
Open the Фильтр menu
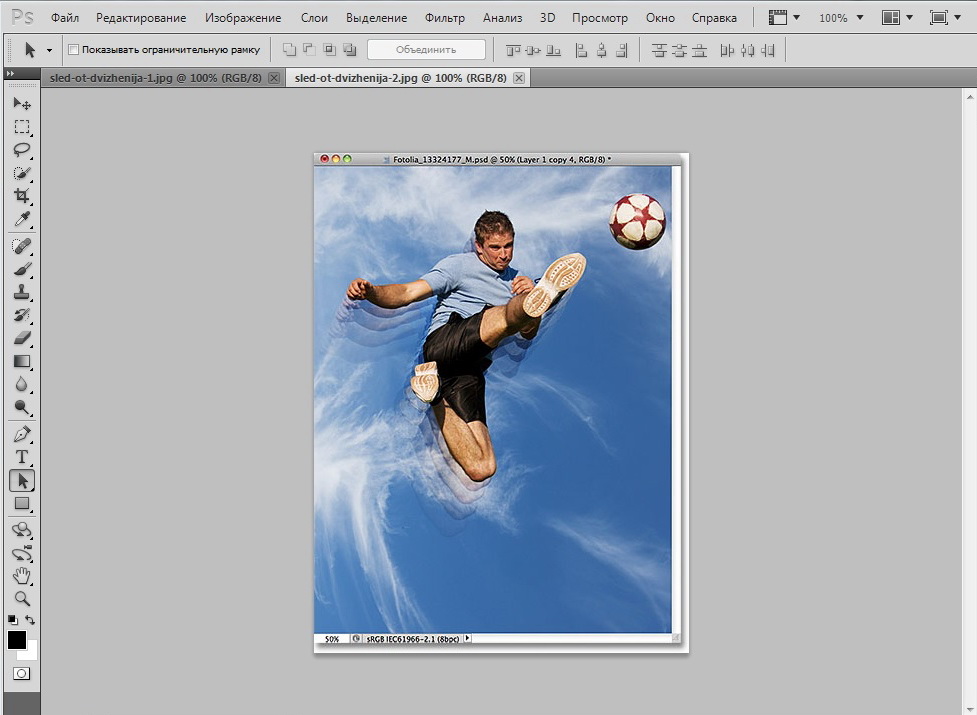(x=445, y=18)
